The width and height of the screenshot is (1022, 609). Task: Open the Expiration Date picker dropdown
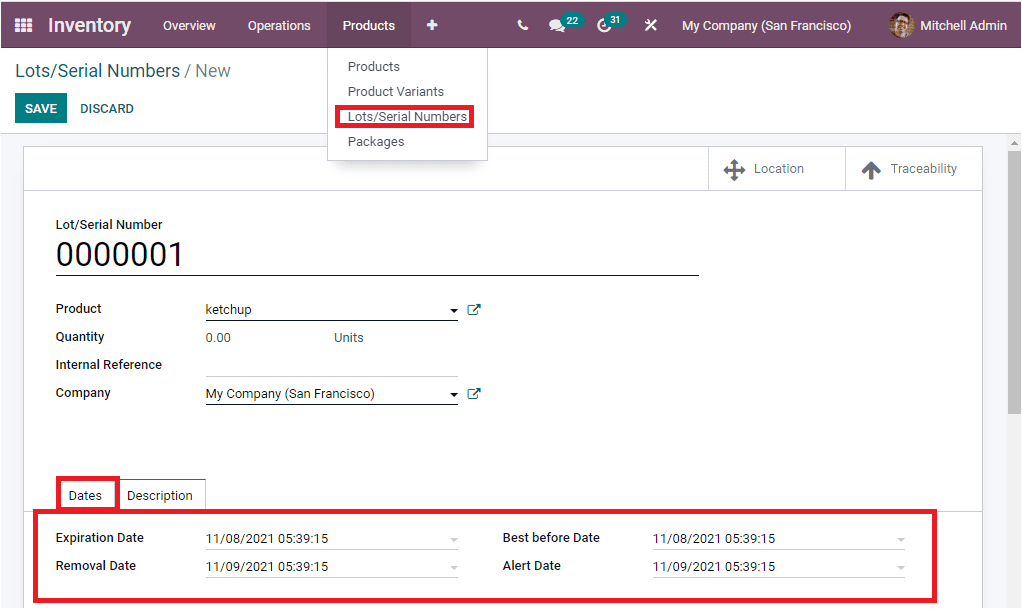tap(452, 538)
